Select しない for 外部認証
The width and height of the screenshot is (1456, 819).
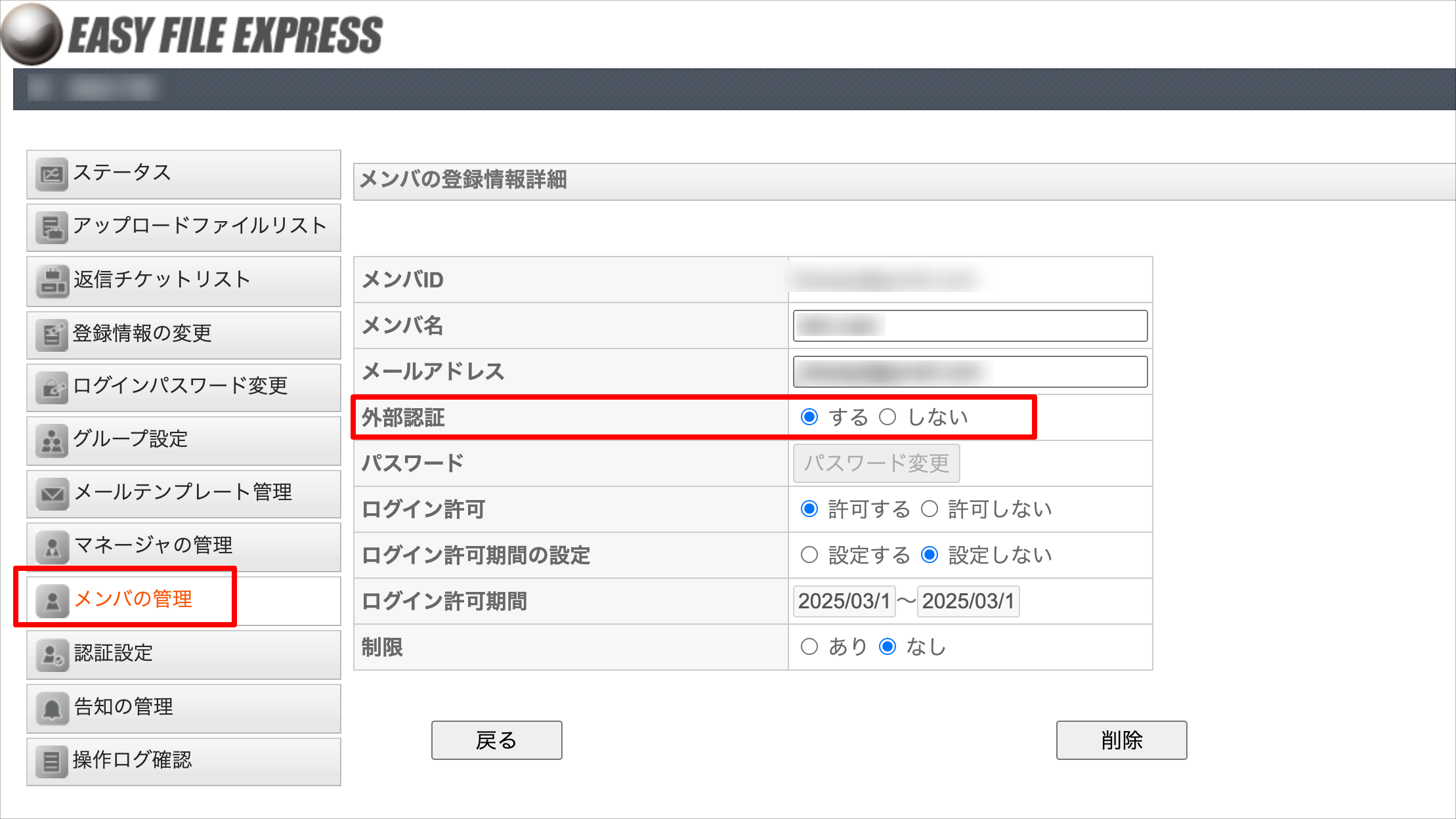pyautogui.click(x=888, y=417)
